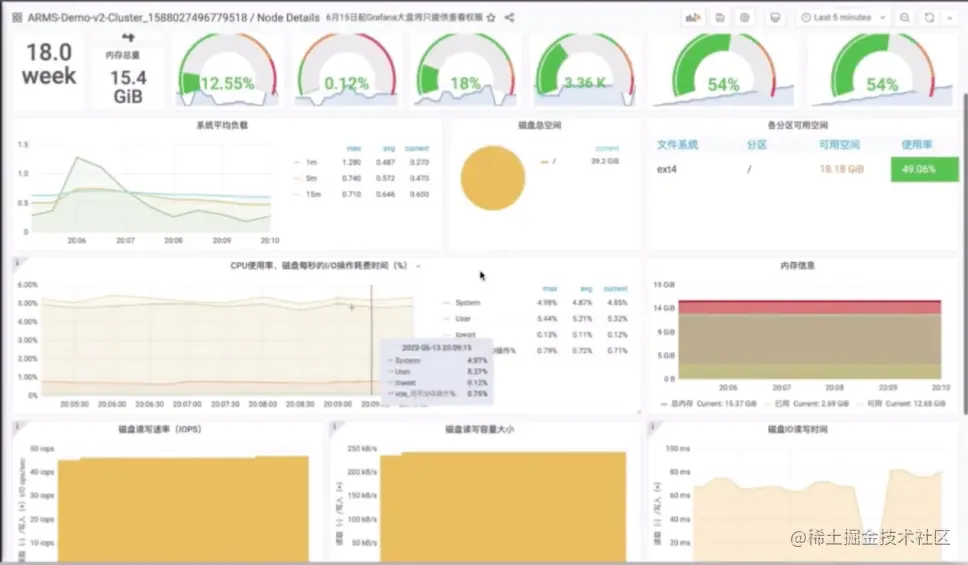This screenshot has width=968, height=565.
Task: Open the Last 5 minutes time picker
Action: point(843,17)
